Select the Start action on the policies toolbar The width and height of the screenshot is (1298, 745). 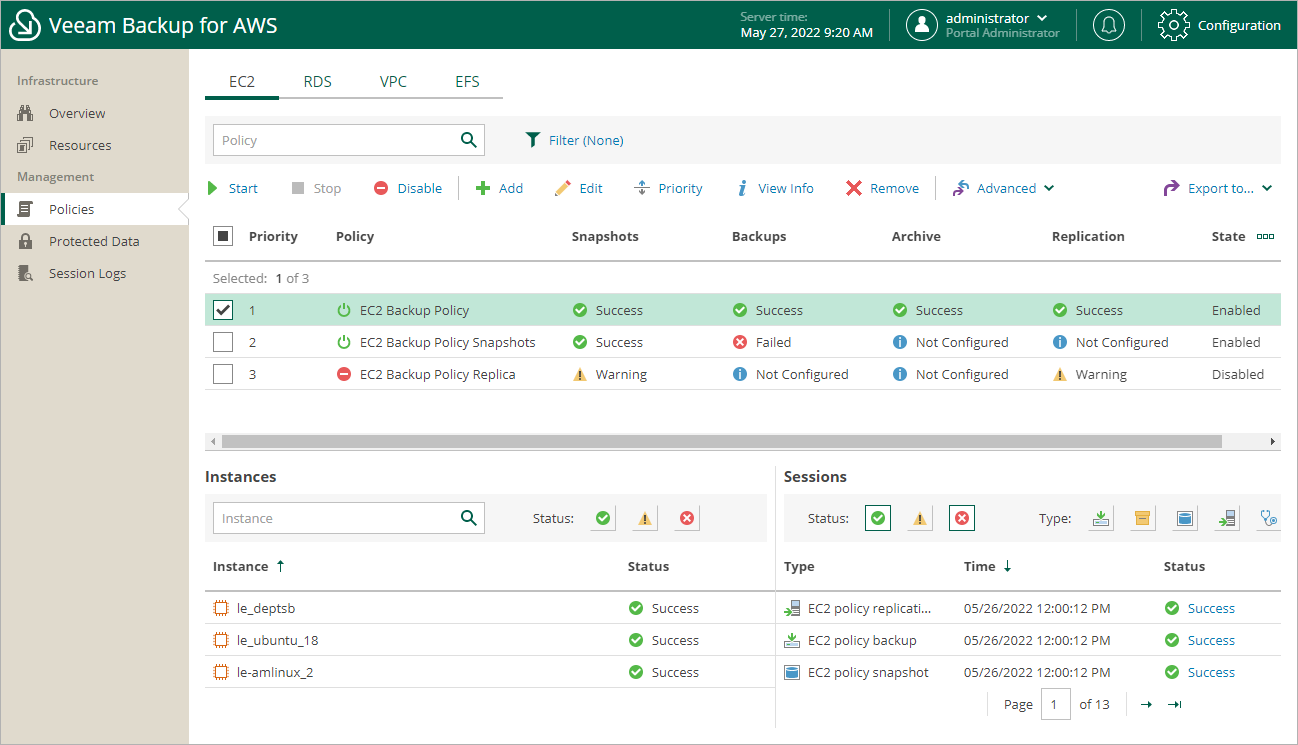(x=240, y=188)
